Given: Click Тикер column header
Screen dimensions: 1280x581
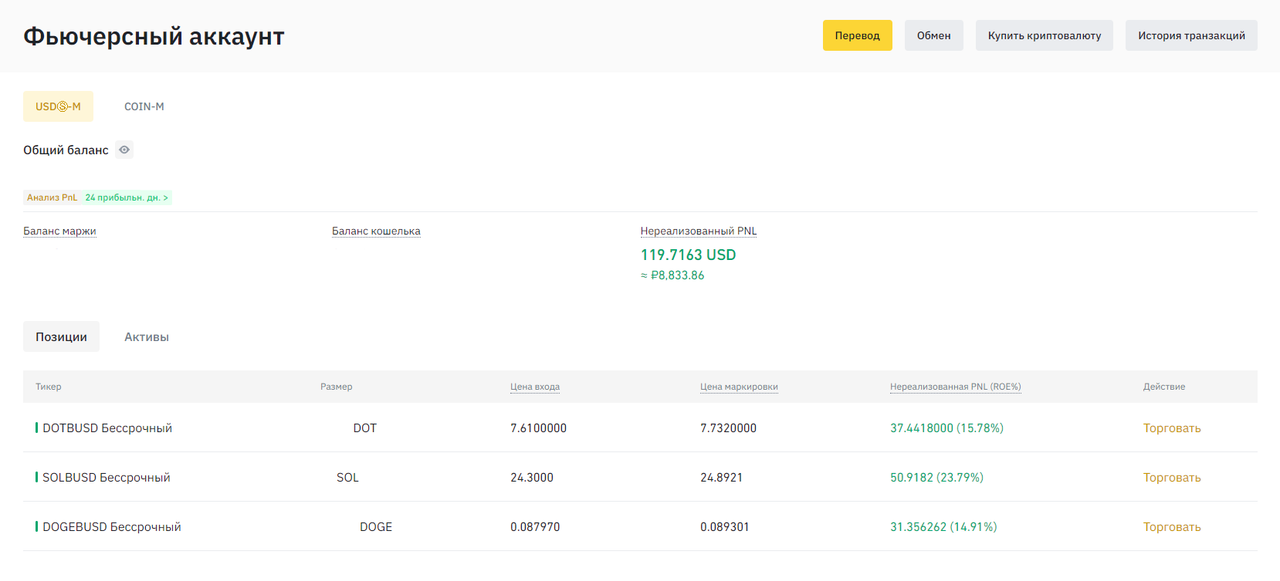Looking at the screenshot, I should (48, 387).
